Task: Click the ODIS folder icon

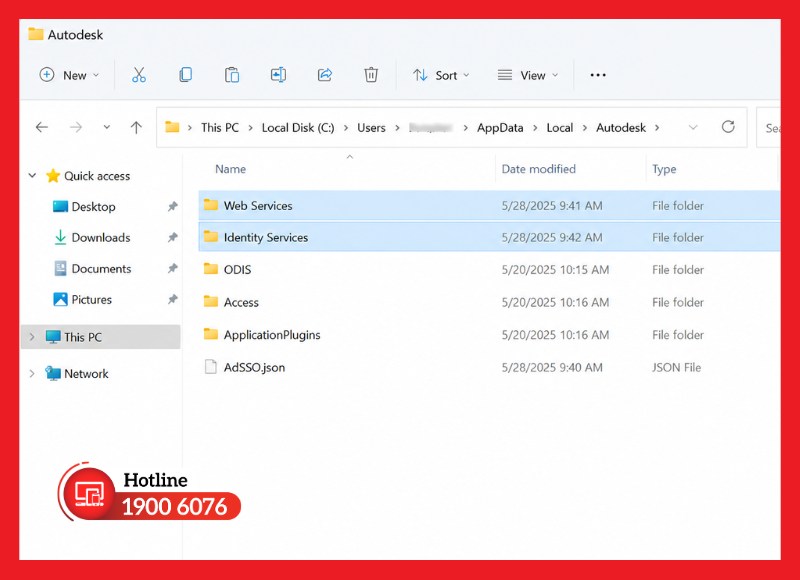Action: 211,269
